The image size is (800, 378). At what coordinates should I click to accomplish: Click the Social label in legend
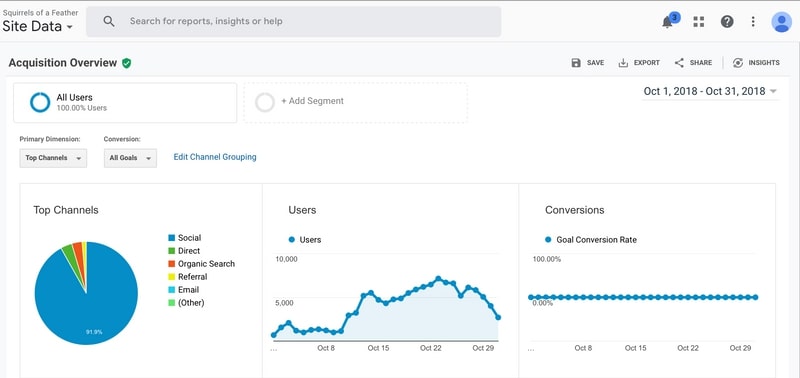point(189,238)
